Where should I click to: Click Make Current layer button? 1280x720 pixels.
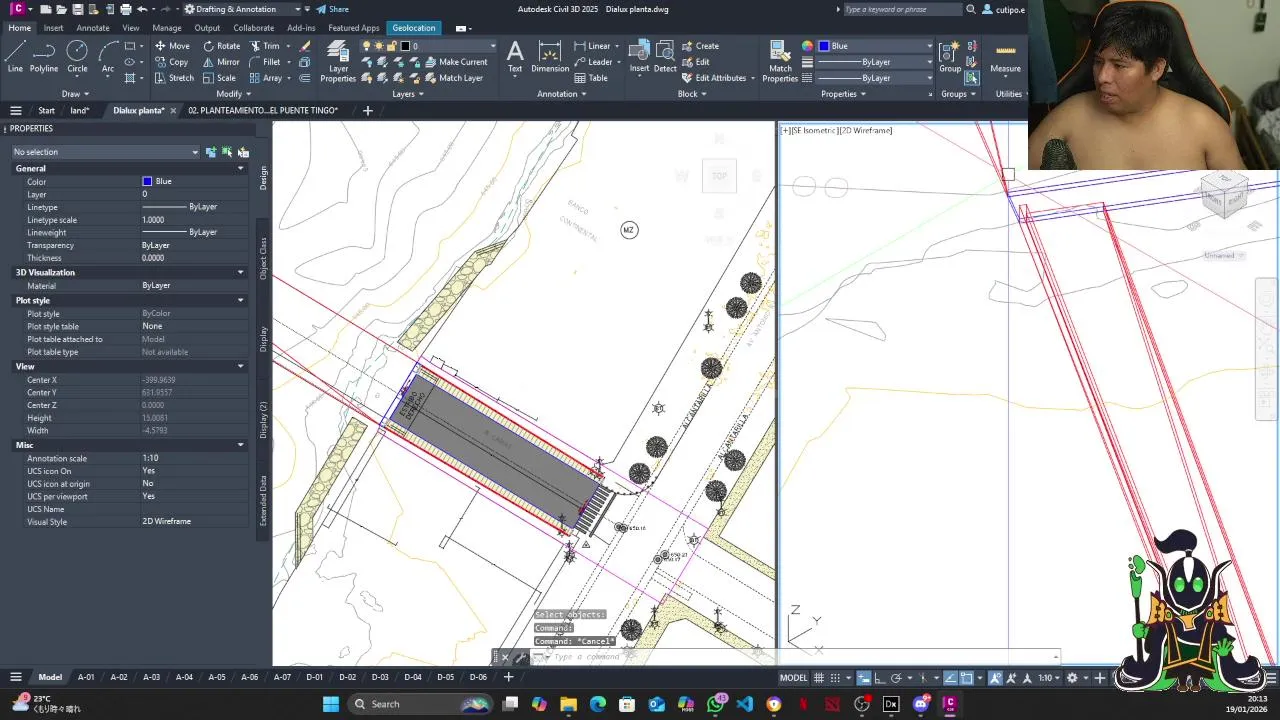[455, 62]
